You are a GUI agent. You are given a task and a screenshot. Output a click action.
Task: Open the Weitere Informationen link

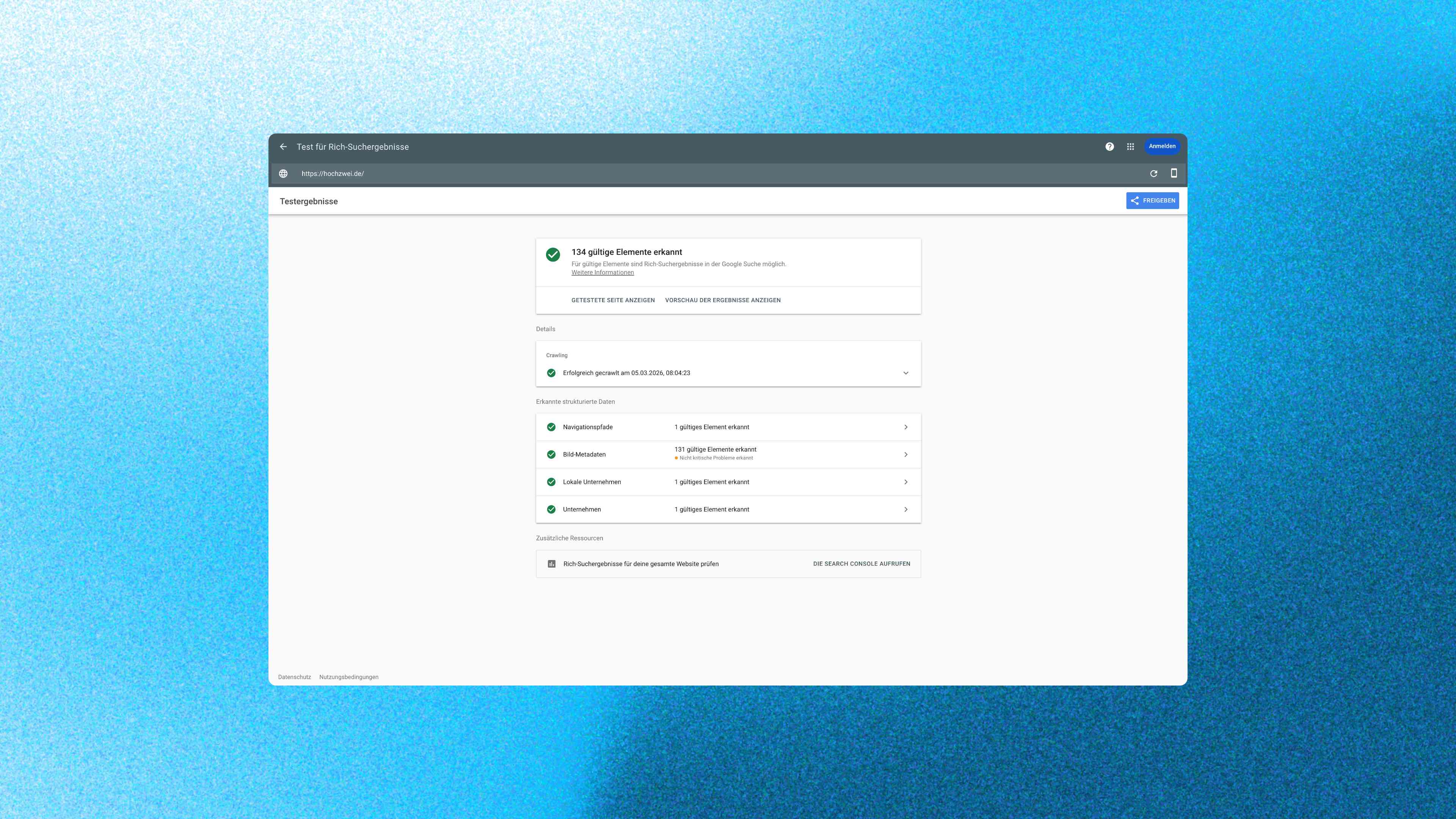tap(602, 273)
